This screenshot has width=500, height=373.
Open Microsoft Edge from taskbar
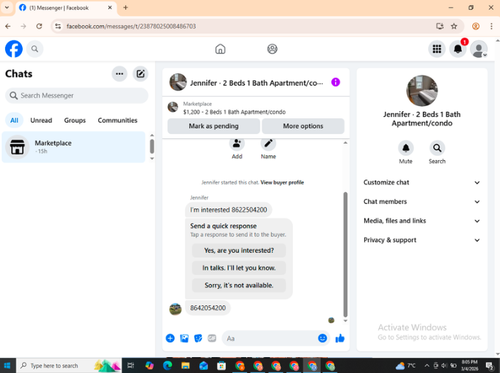pos(168,366)
